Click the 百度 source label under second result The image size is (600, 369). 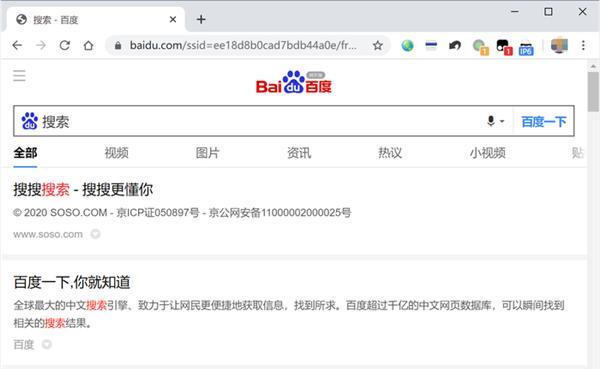[x=24, y=345]
